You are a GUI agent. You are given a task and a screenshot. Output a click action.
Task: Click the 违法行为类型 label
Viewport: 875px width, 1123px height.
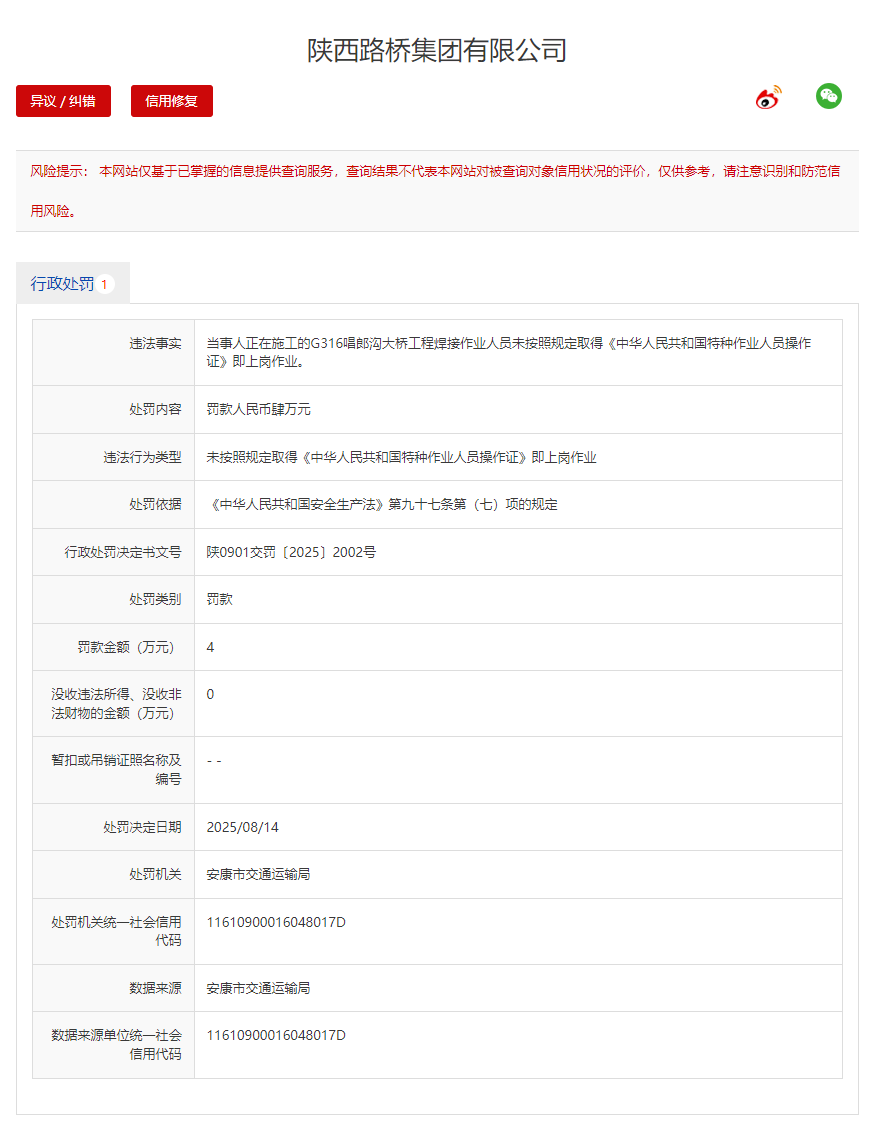pos(142,457)
